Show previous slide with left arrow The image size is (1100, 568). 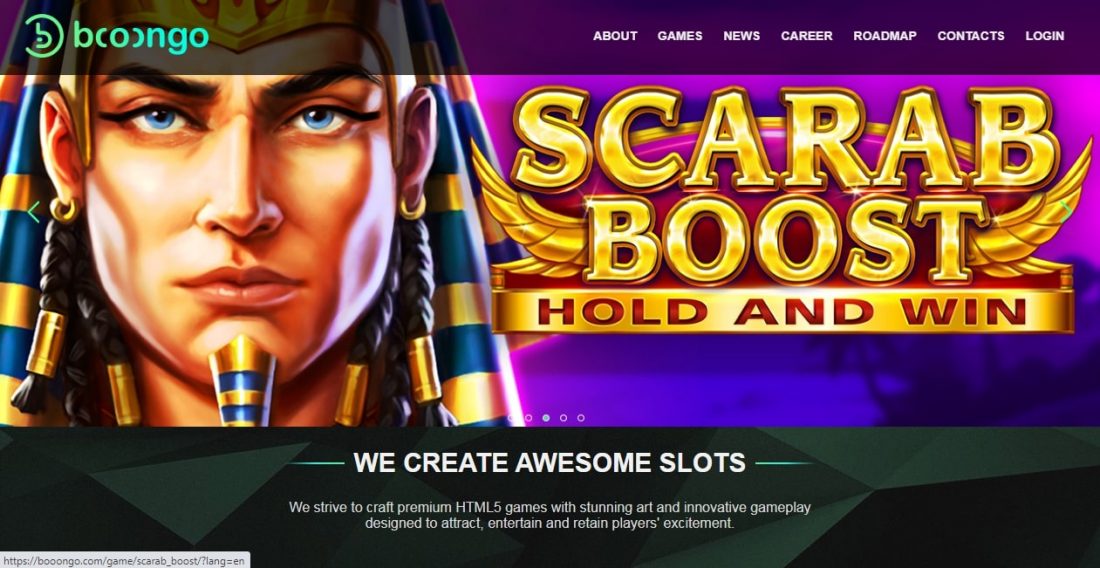[33, 212]
